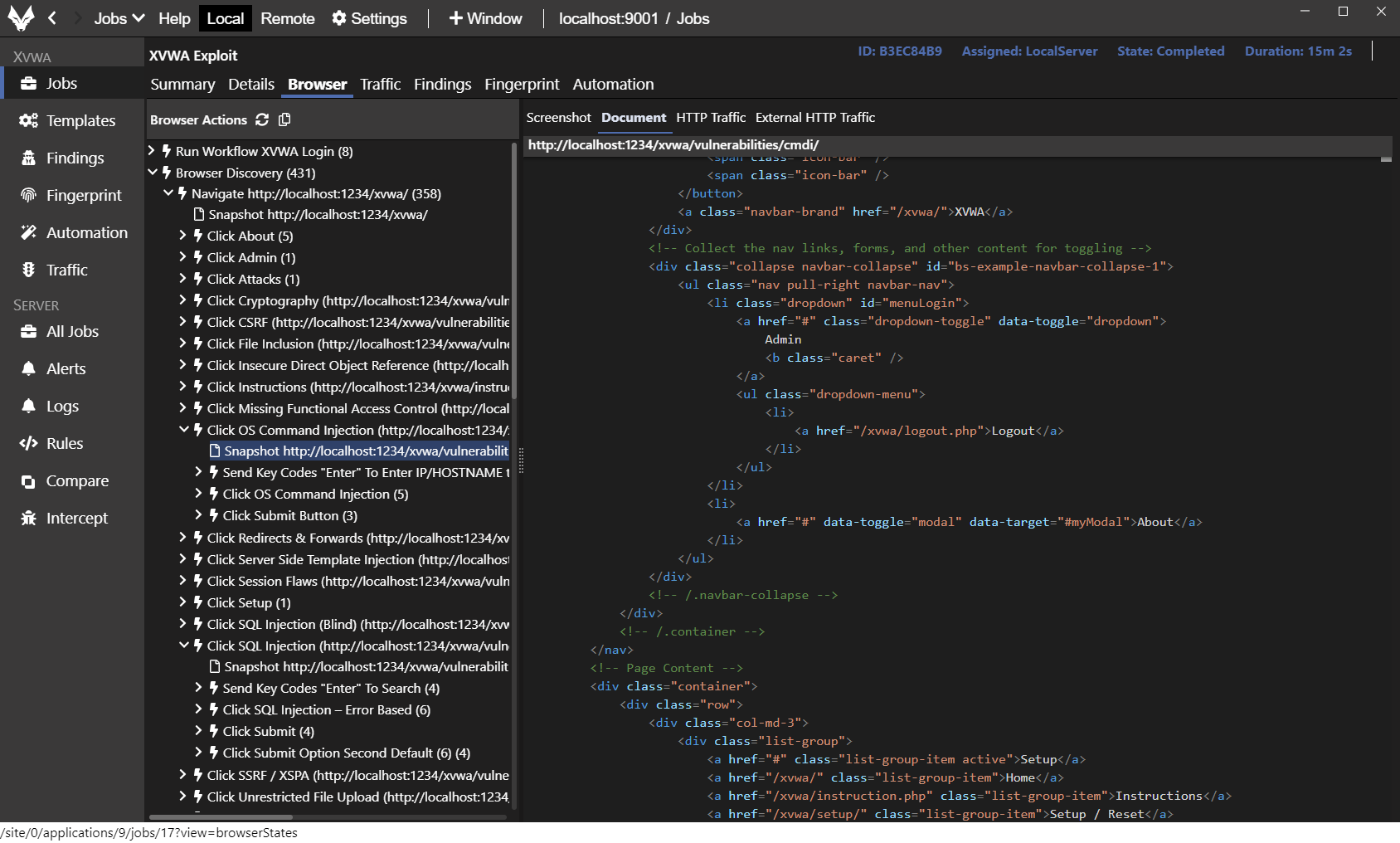Select the Local mode button

(225, 18)
